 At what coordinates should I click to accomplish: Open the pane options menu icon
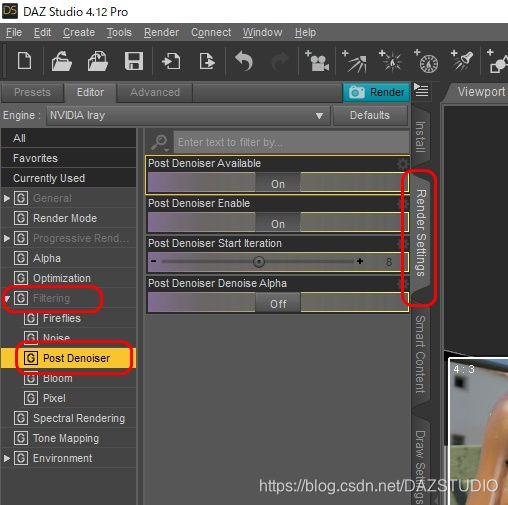coord(421,90)
